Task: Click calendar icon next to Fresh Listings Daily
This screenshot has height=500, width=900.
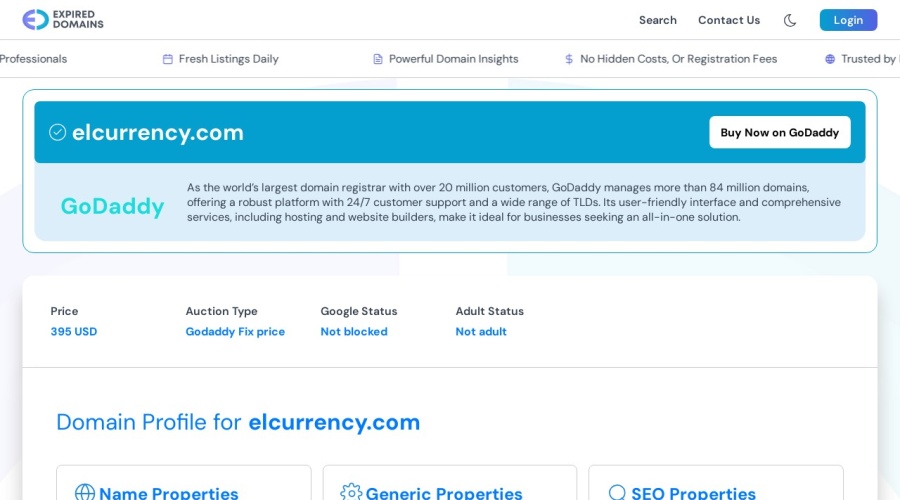Action: (168, 59)
